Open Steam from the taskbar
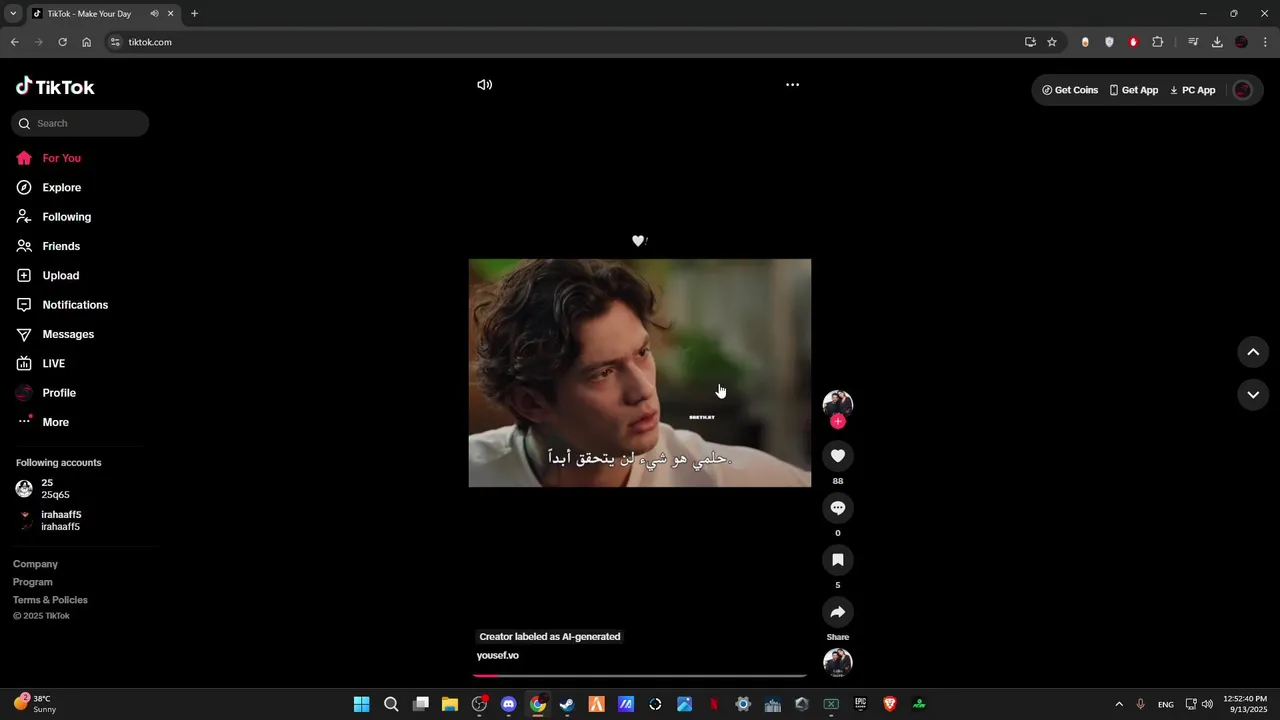 tap(567, 704)
